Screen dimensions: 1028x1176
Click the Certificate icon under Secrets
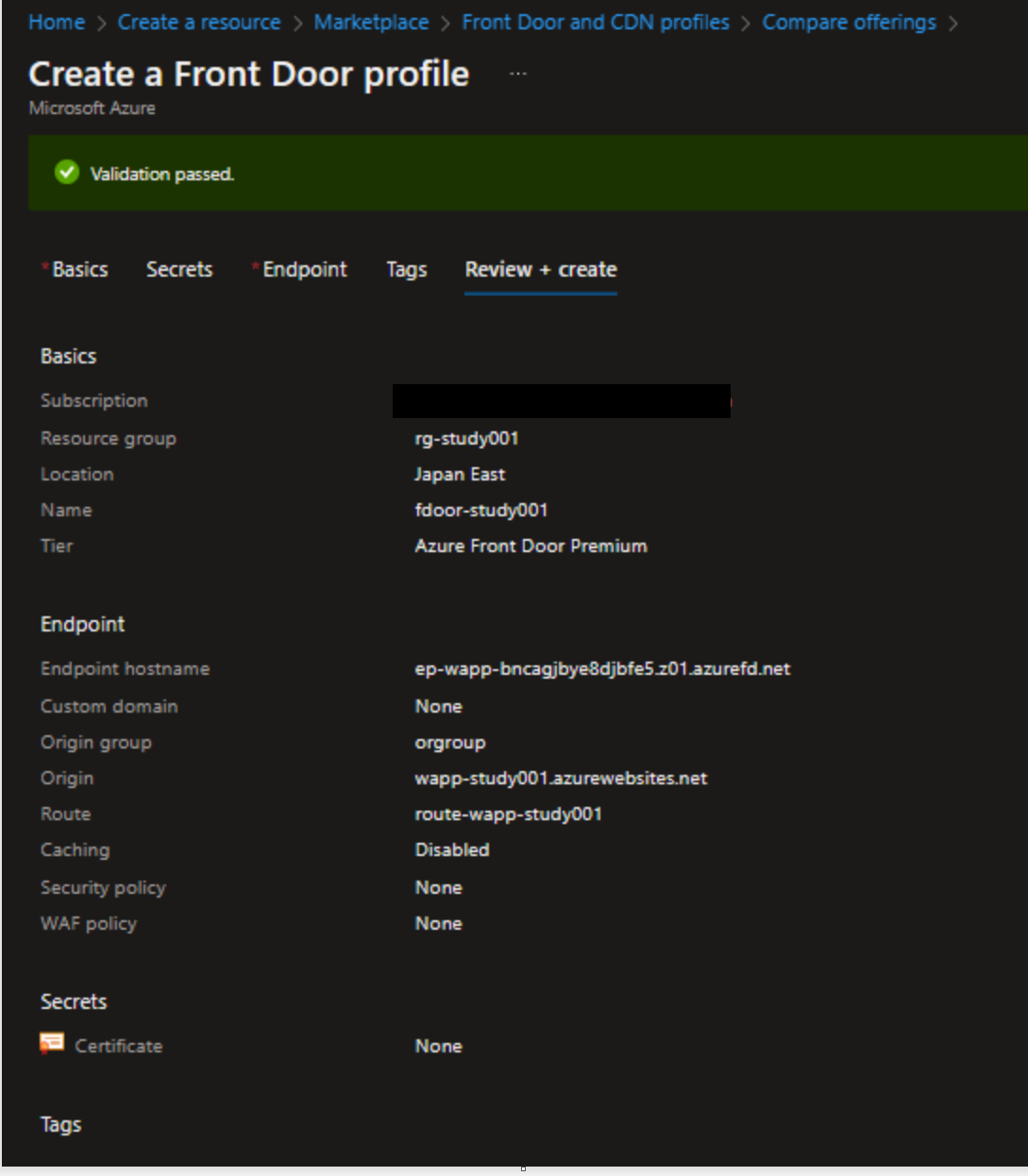pos(52,1043)
